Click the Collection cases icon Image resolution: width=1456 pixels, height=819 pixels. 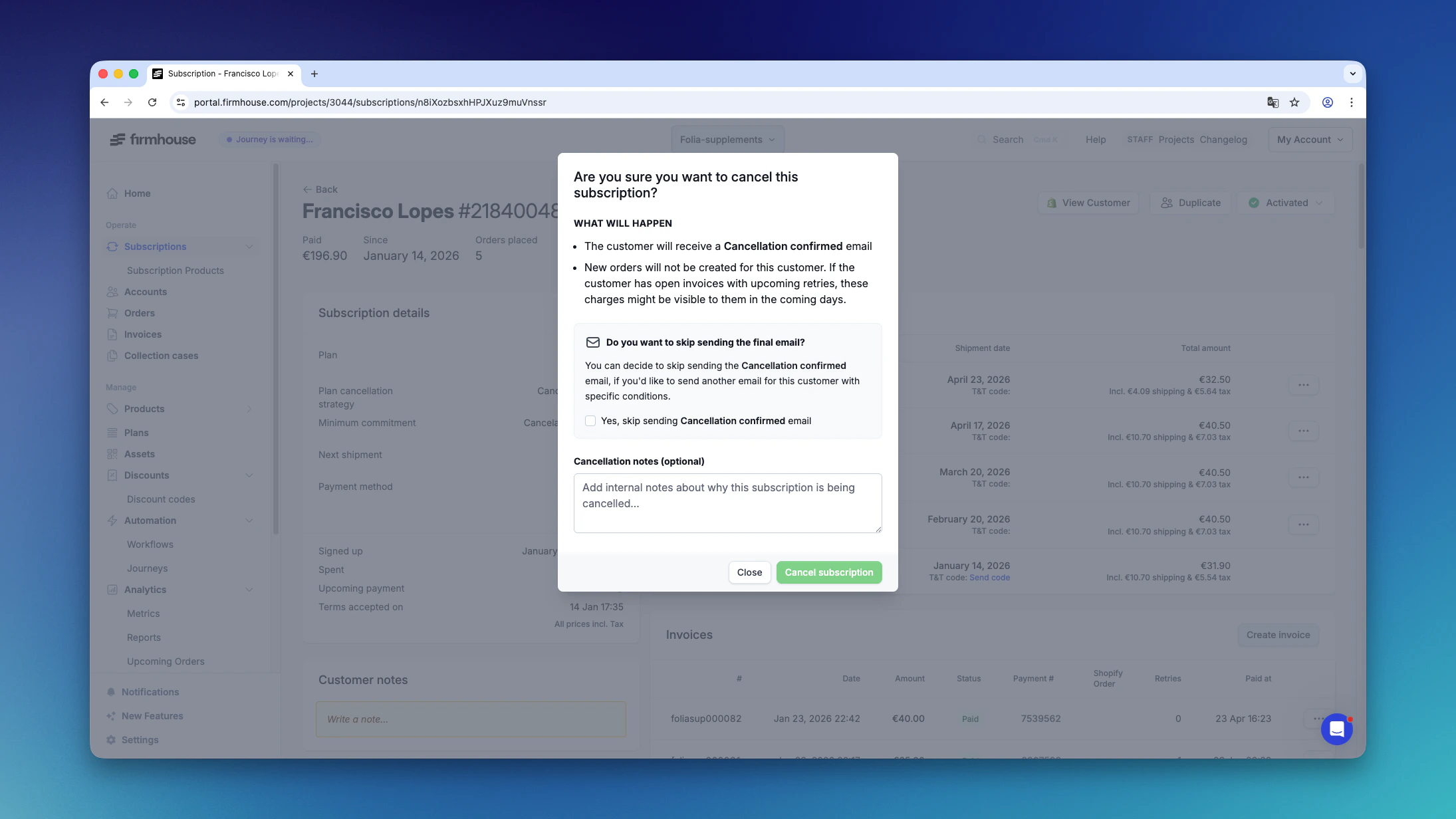[x=112, y=356]
